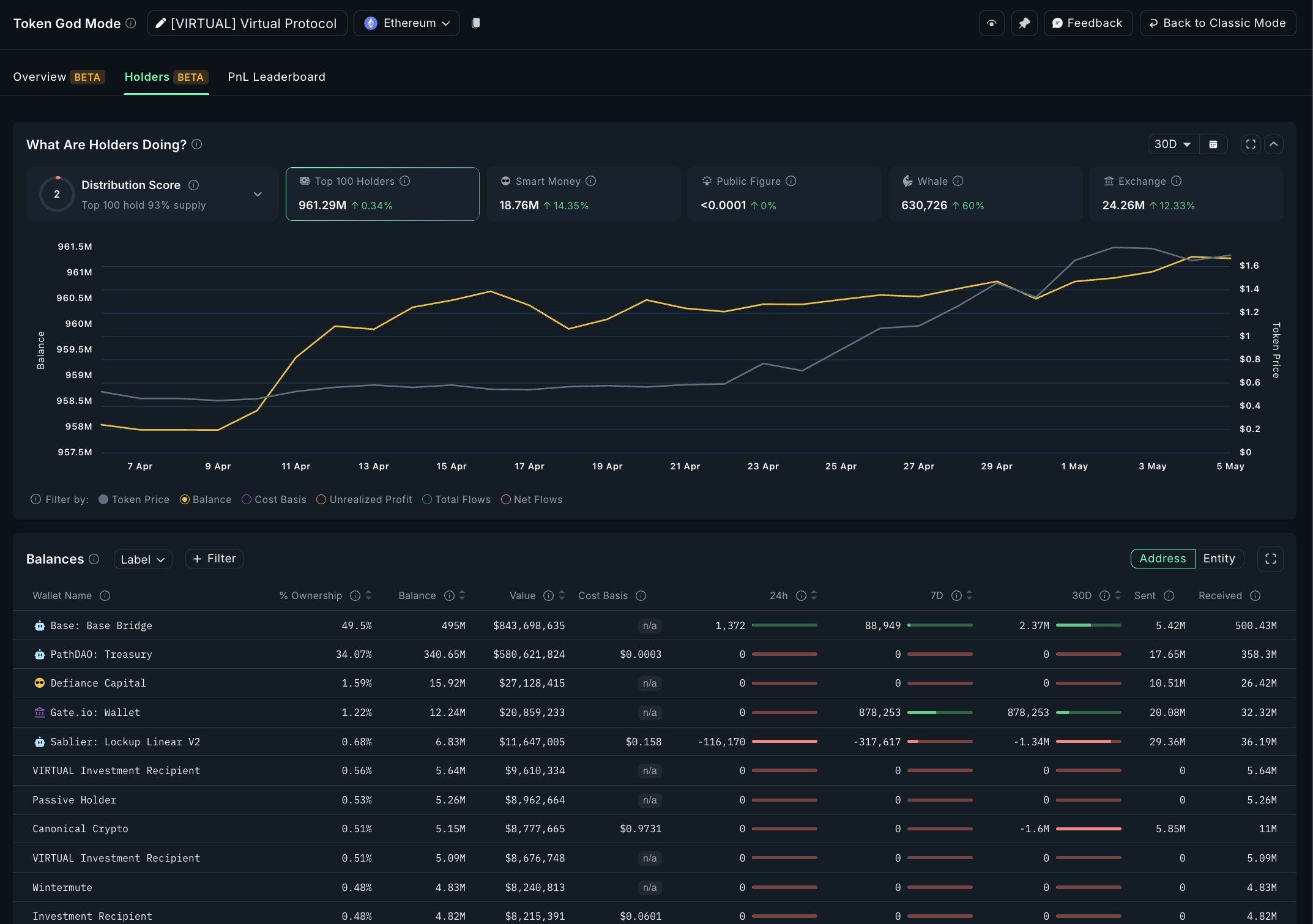Edit the VIRTUAL token name
Image resolution: width=1313 pixels, height=924 pixels.
pyautogui.click(x=160, y=23)
